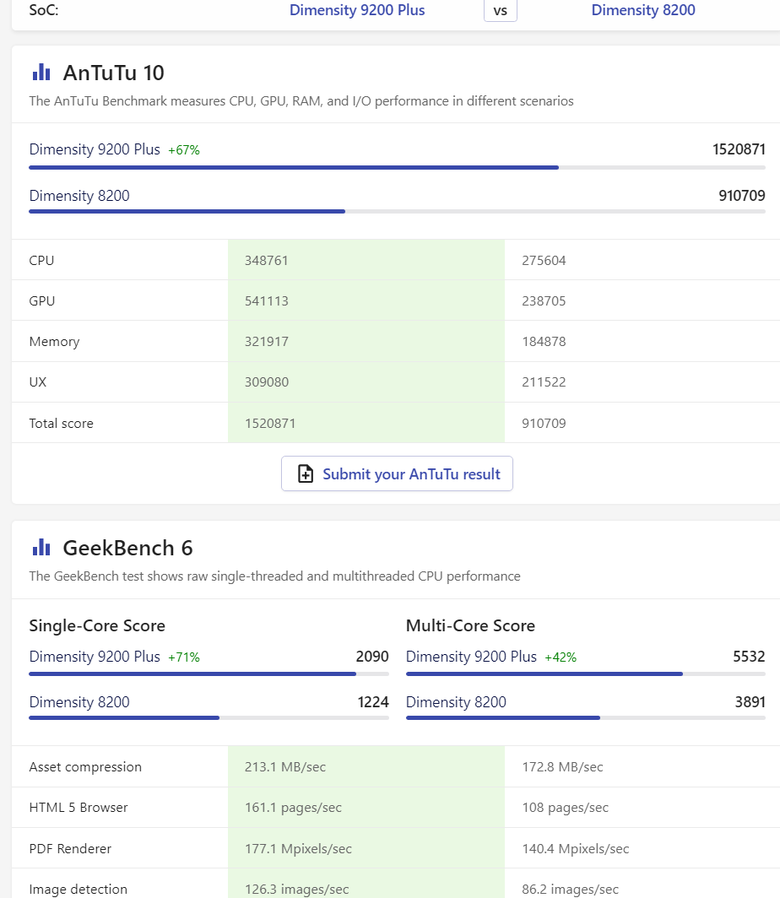780x898 pixels.
Task: Click the +71% single-core difference label
Action: [x=184, y=657]
